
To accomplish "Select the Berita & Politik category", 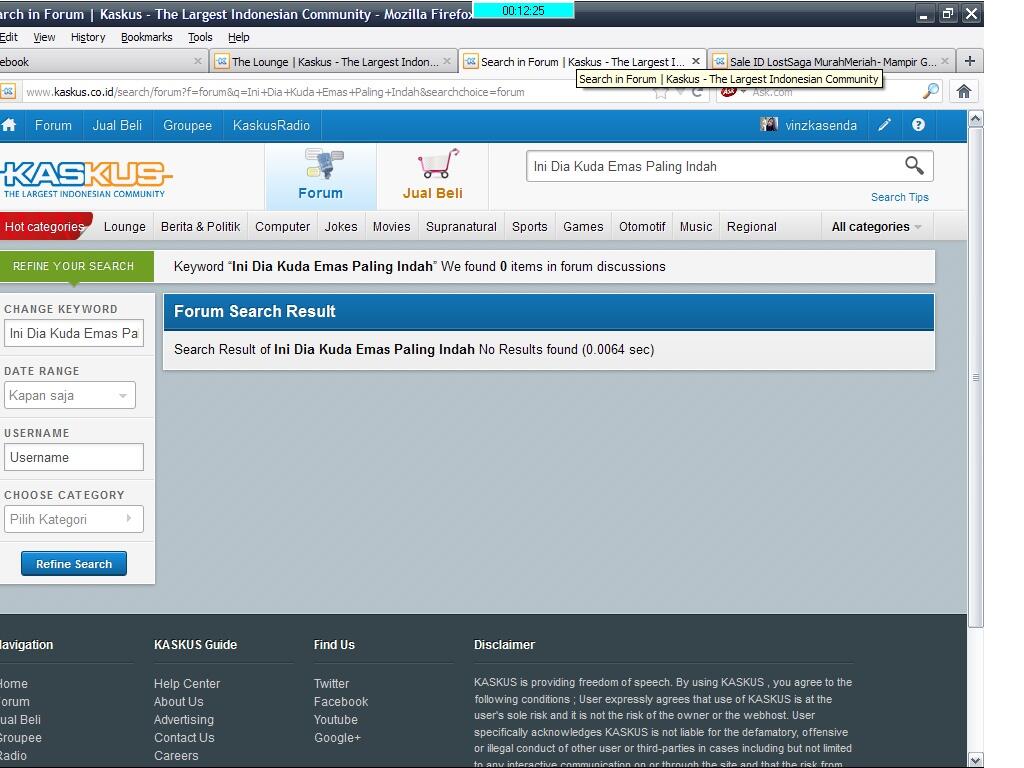I will 200,227.
